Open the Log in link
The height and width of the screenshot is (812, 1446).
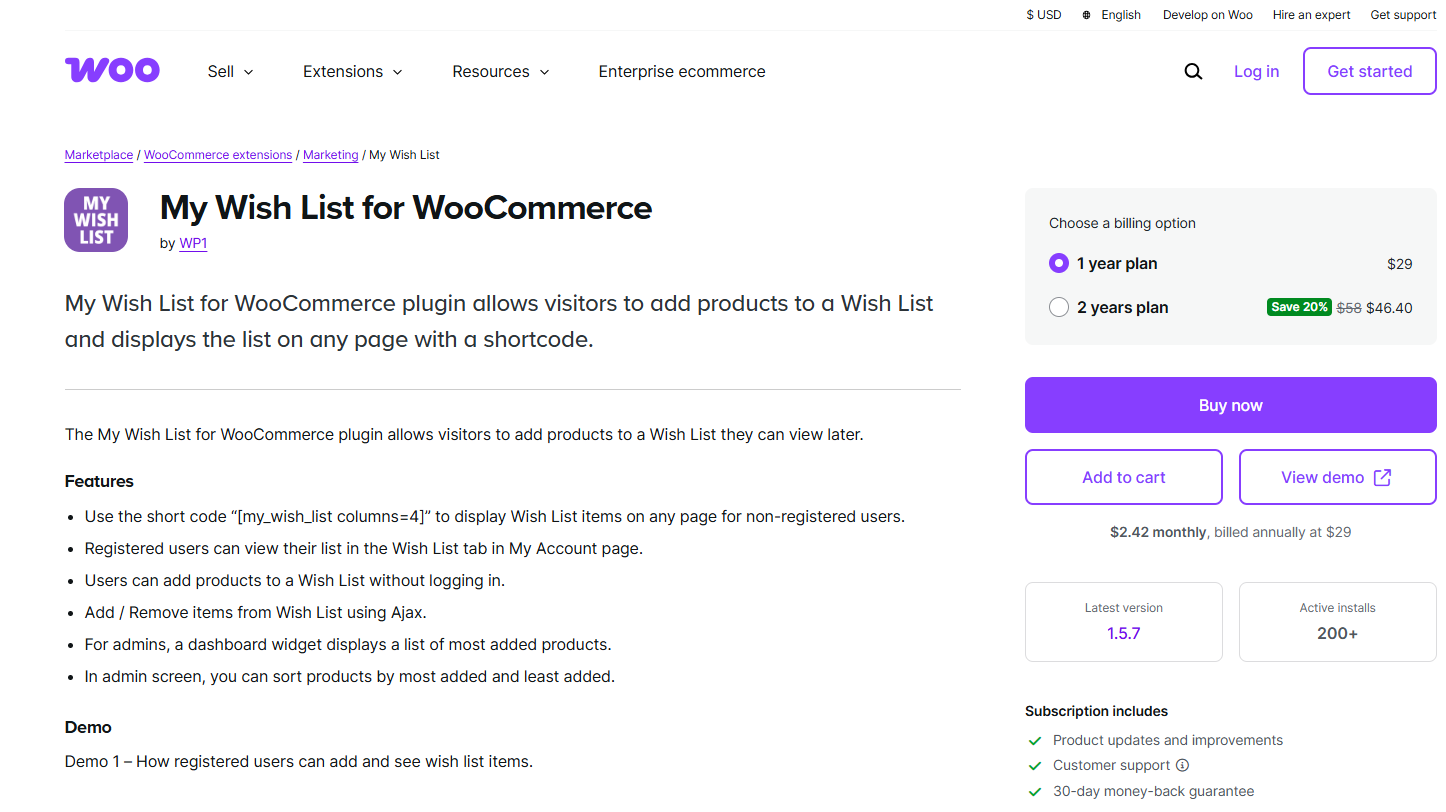click(x=1256, y=71)
